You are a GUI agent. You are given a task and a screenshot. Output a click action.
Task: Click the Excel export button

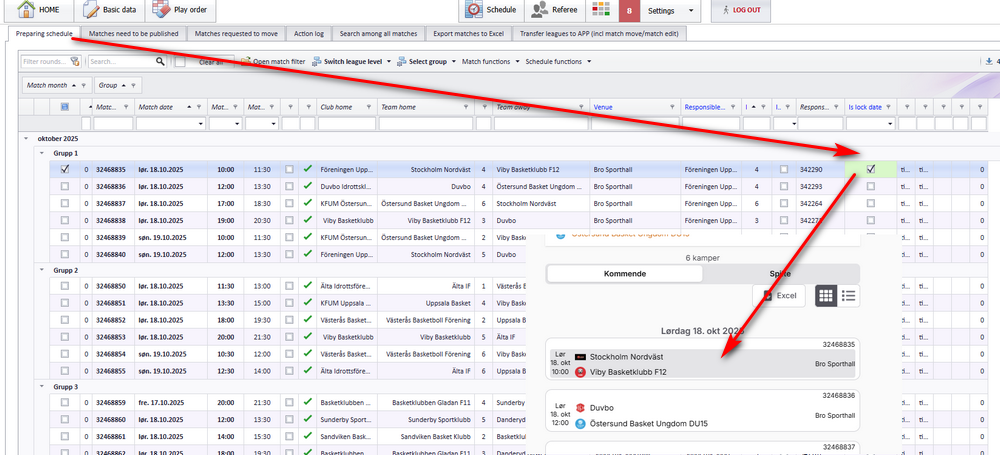[x=778, y=295]
